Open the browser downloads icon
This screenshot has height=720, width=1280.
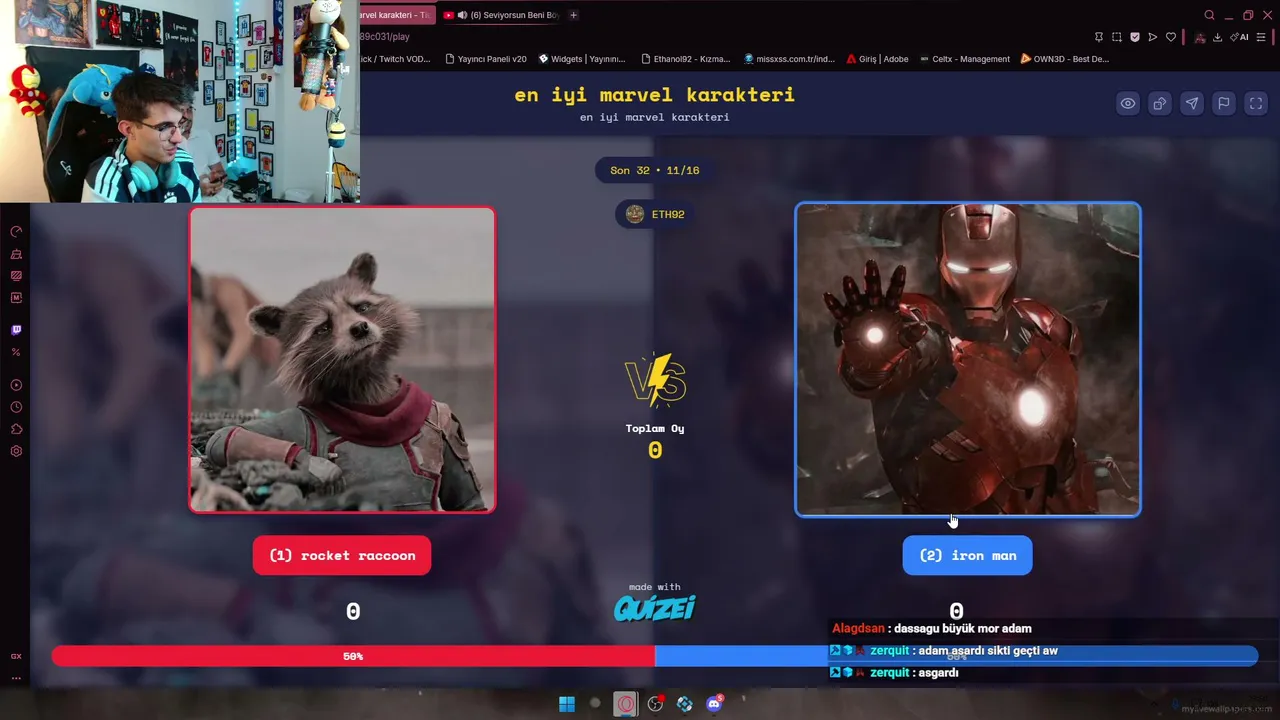[1217, 37]
